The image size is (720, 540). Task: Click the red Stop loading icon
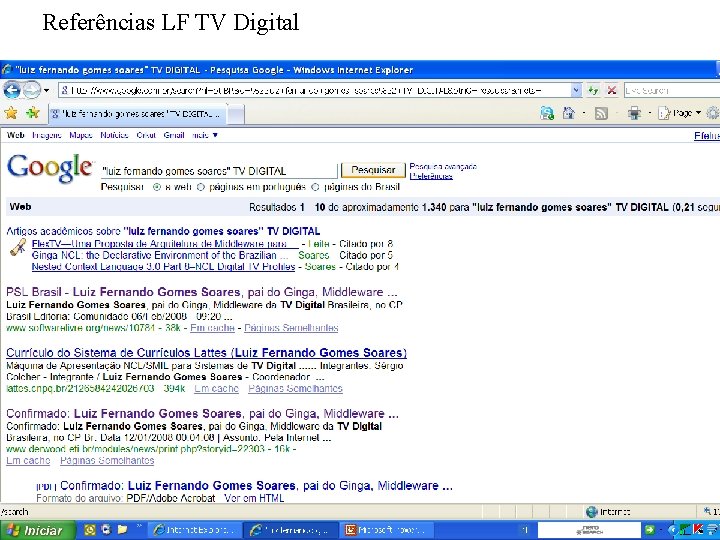(612, 90)
